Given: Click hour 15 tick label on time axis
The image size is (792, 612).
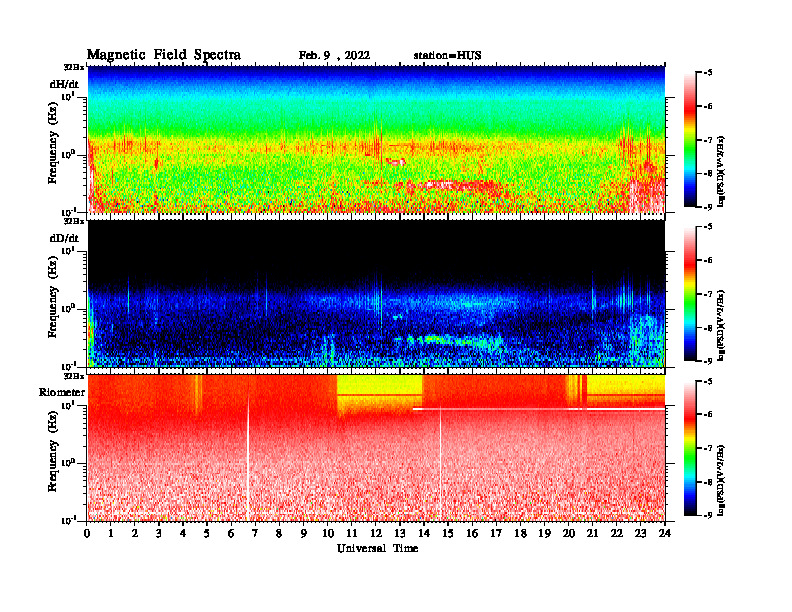Looking at the screenshot, I should click(x=448, y=533).
